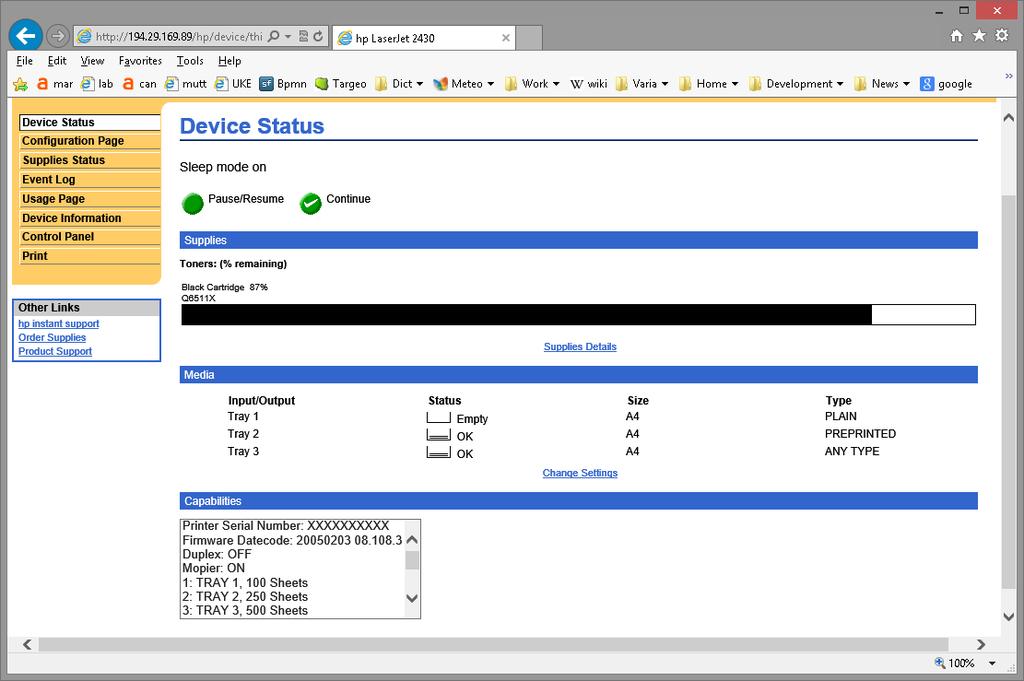
Task: Open the File menu
Action: (x=24, y=61)
